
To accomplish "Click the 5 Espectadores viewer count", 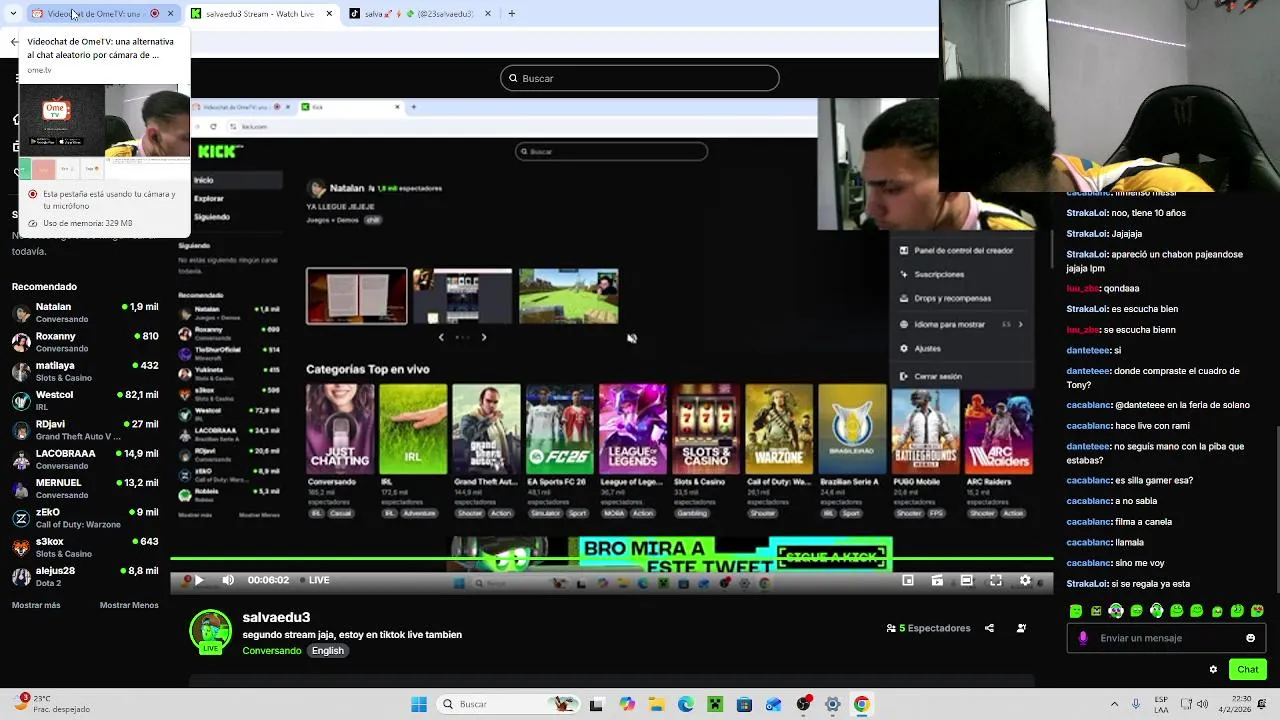I will [928, 628].
